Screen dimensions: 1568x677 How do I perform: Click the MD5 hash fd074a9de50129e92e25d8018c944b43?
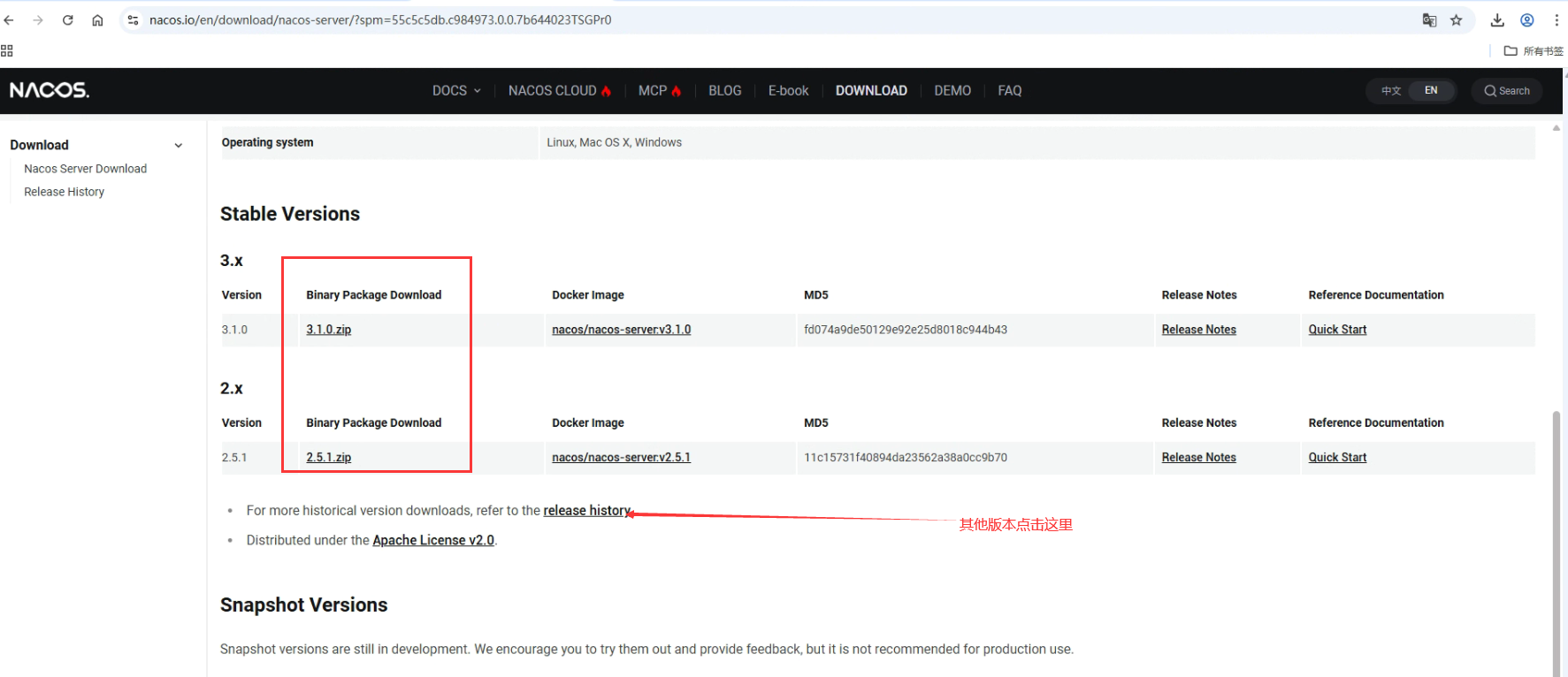(x=906, y=330)
